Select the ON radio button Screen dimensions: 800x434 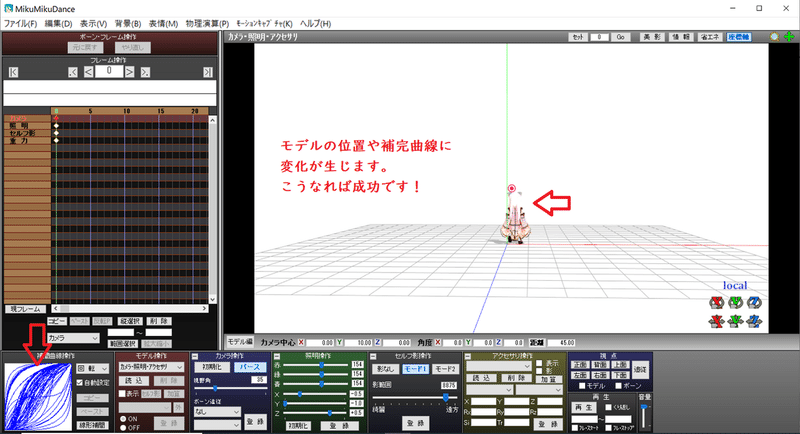click(123, 419)
